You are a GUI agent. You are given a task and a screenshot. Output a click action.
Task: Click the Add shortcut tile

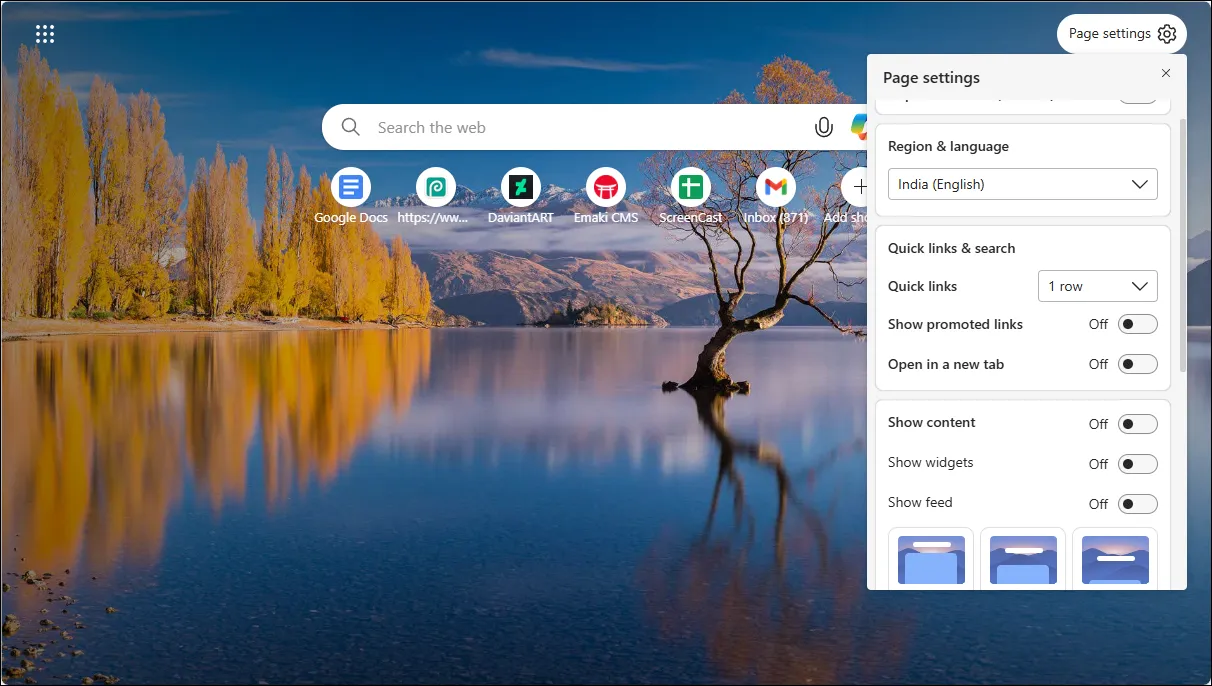(860, 187)
